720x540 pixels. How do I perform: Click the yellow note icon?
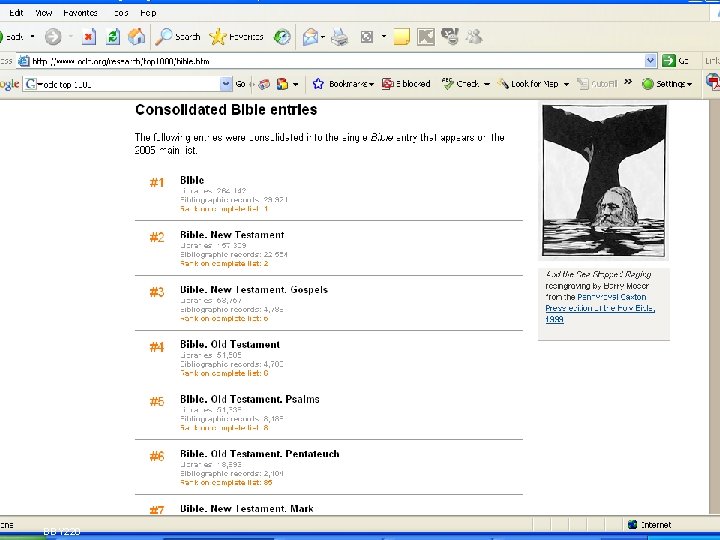point(401,37)
